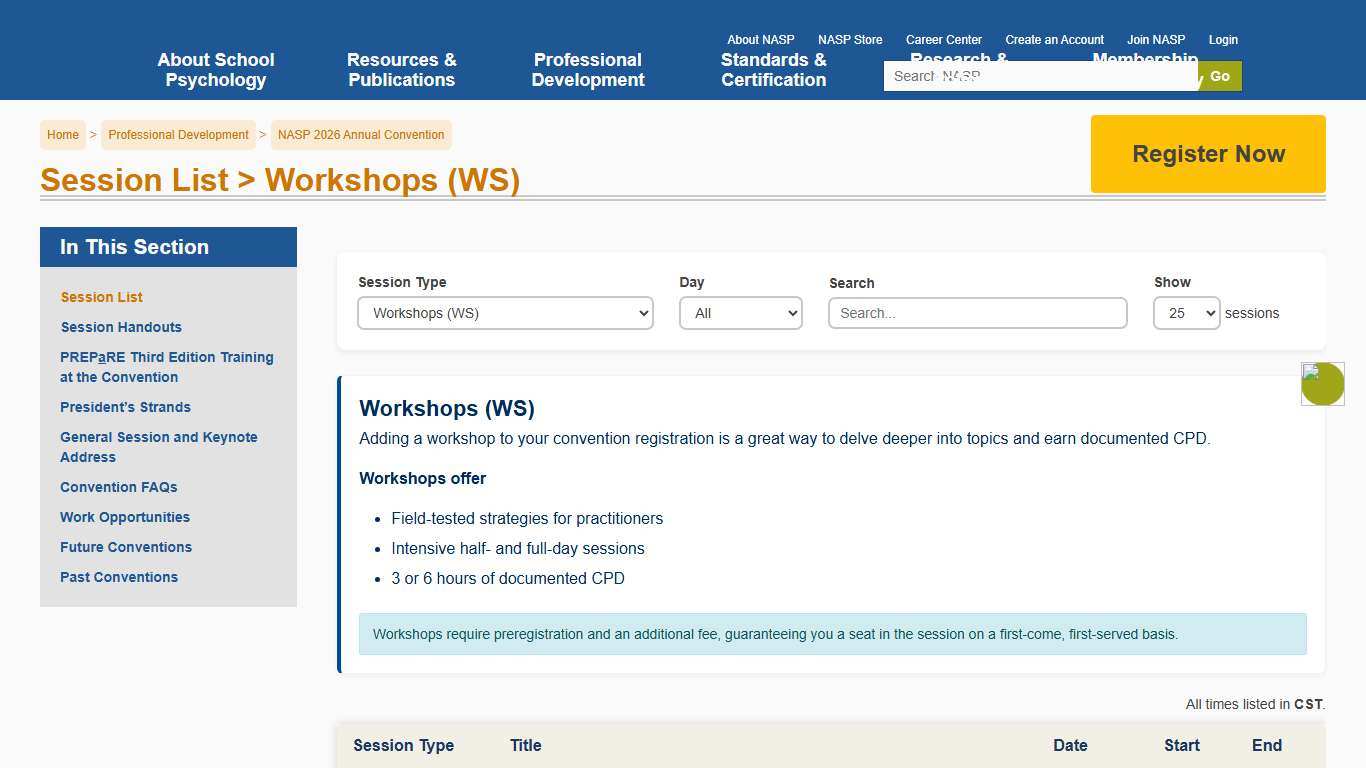The height and width of the screenshot is (768, 1366).
Task: Click the Login link
Action: (1222, 40)
